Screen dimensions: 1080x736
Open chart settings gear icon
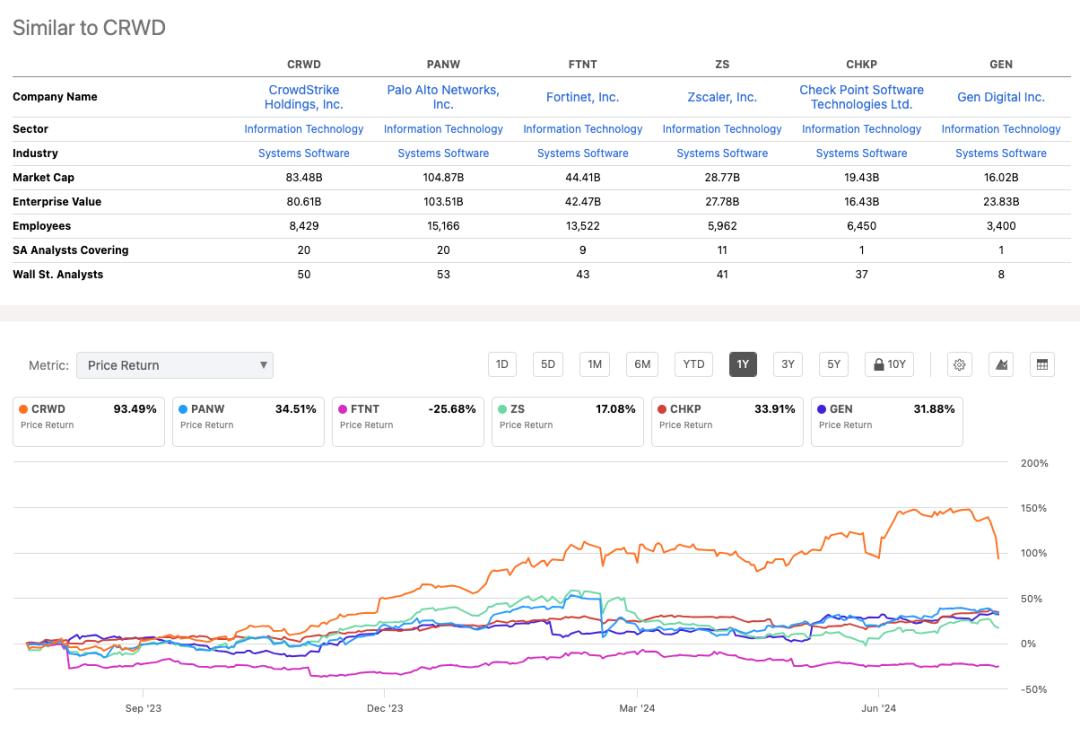(x=959, y=365)
